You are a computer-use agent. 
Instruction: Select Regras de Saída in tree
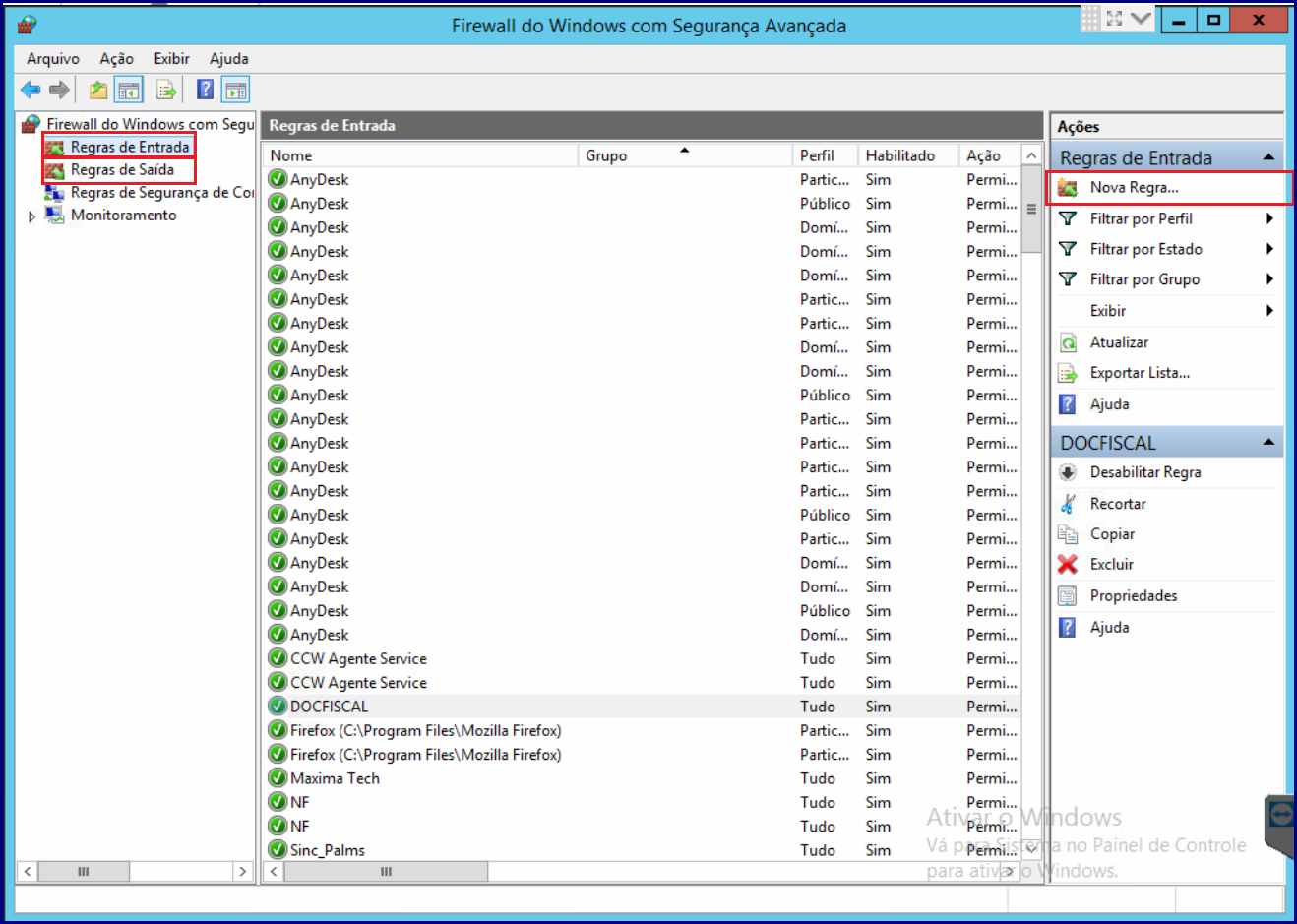tap(122, 169)
